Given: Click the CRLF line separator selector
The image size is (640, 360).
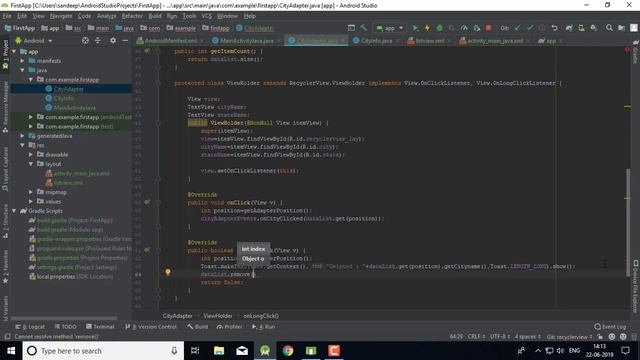Looking at the screenshot, I should [x=476, y=337].
